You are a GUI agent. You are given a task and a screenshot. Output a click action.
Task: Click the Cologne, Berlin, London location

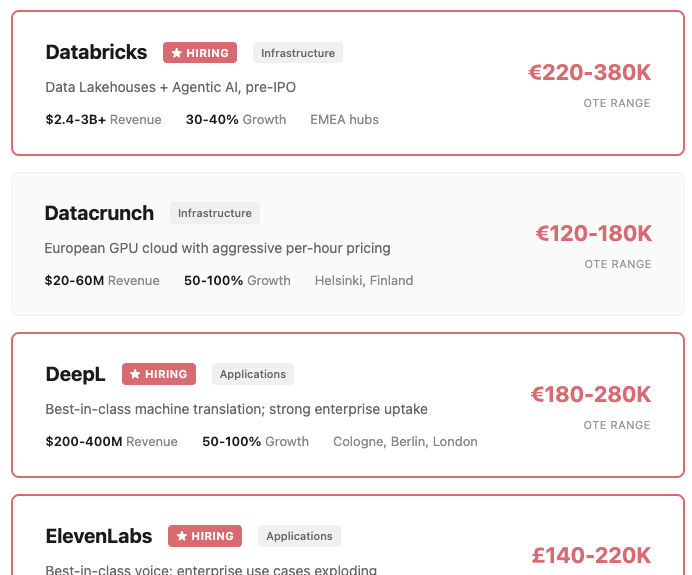(x=405, y=442)
